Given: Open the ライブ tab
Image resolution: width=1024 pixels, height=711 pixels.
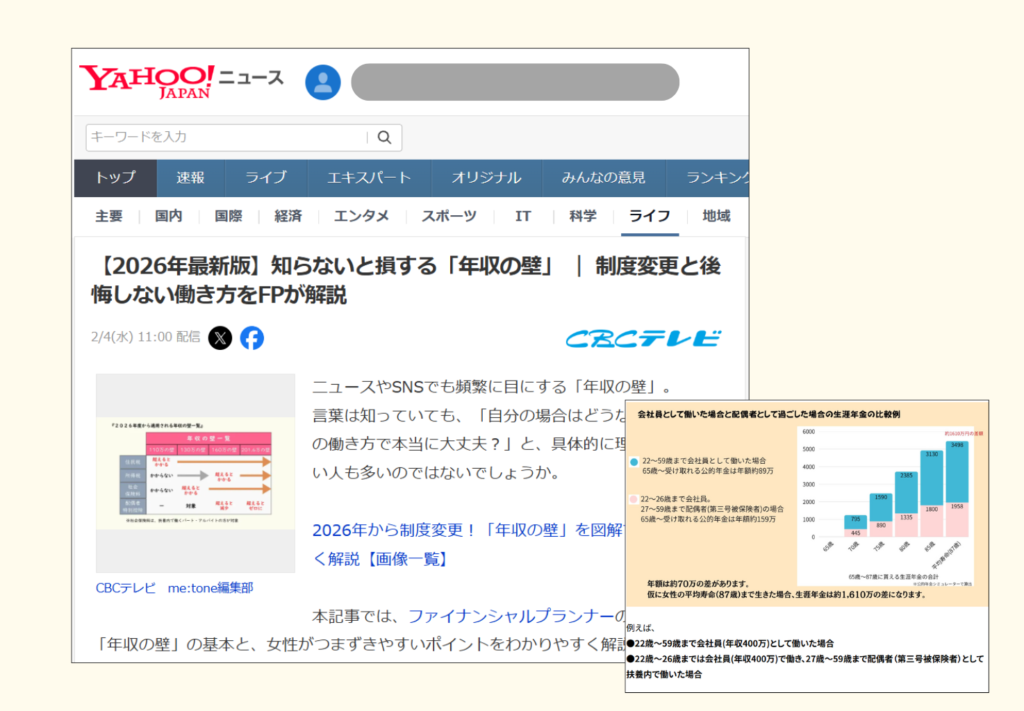Looking at the screenshot, I should click(265, 178).
